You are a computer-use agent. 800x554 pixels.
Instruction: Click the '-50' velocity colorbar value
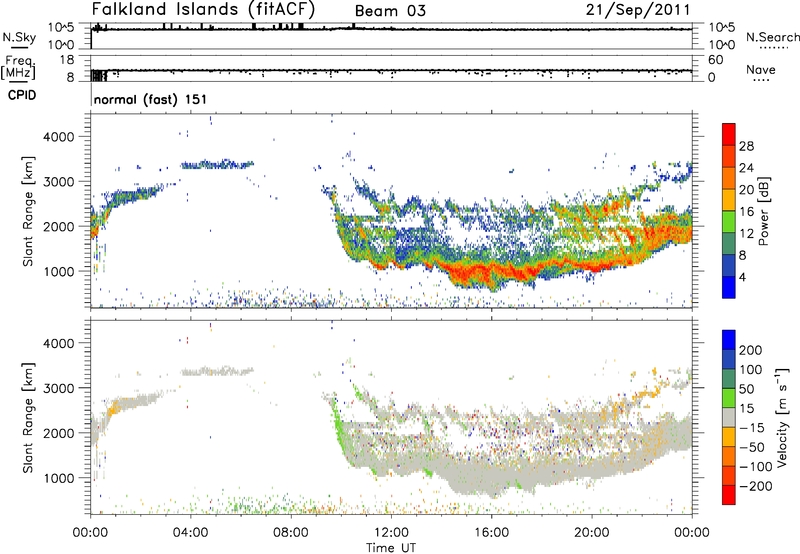(752, 447)
